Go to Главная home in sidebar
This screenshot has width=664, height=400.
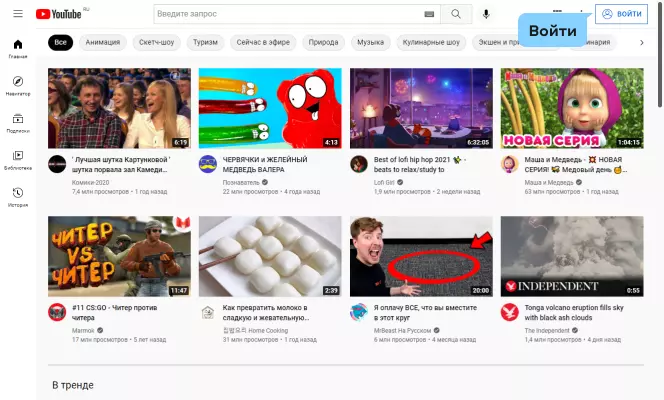(18, 49)
